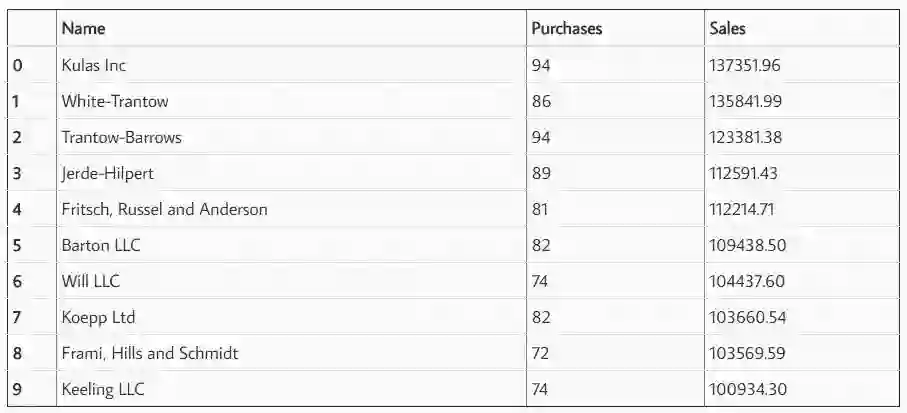Click Jerde-Hilpert purchases value 89
Image resolution: width=907 pixels, height=413 pixels.
(x=541, y=173)
